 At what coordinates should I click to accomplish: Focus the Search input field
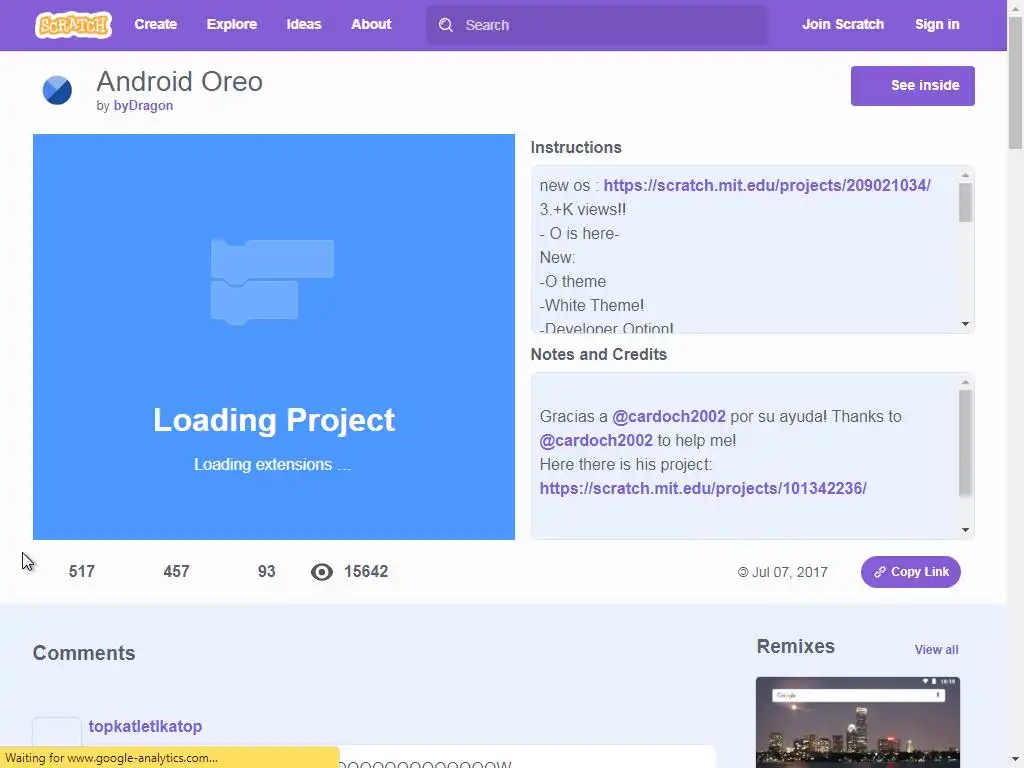[597, 25]
